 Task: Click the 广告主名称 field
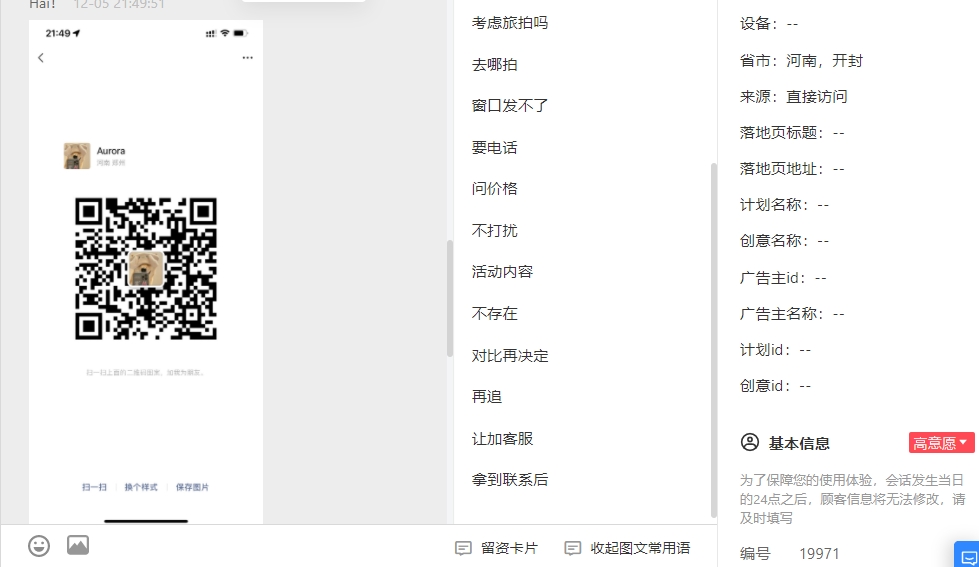coord(792,314)
